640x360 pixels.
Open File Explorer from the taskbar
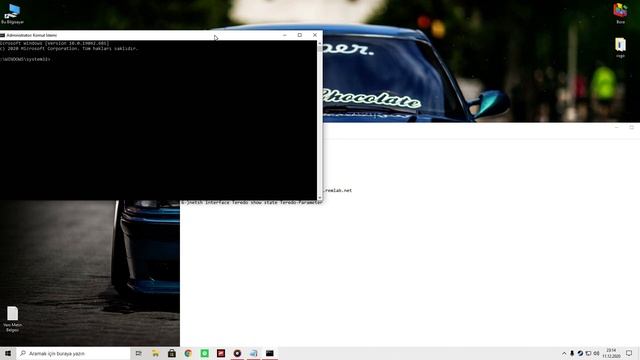click(x=156, y=353)
